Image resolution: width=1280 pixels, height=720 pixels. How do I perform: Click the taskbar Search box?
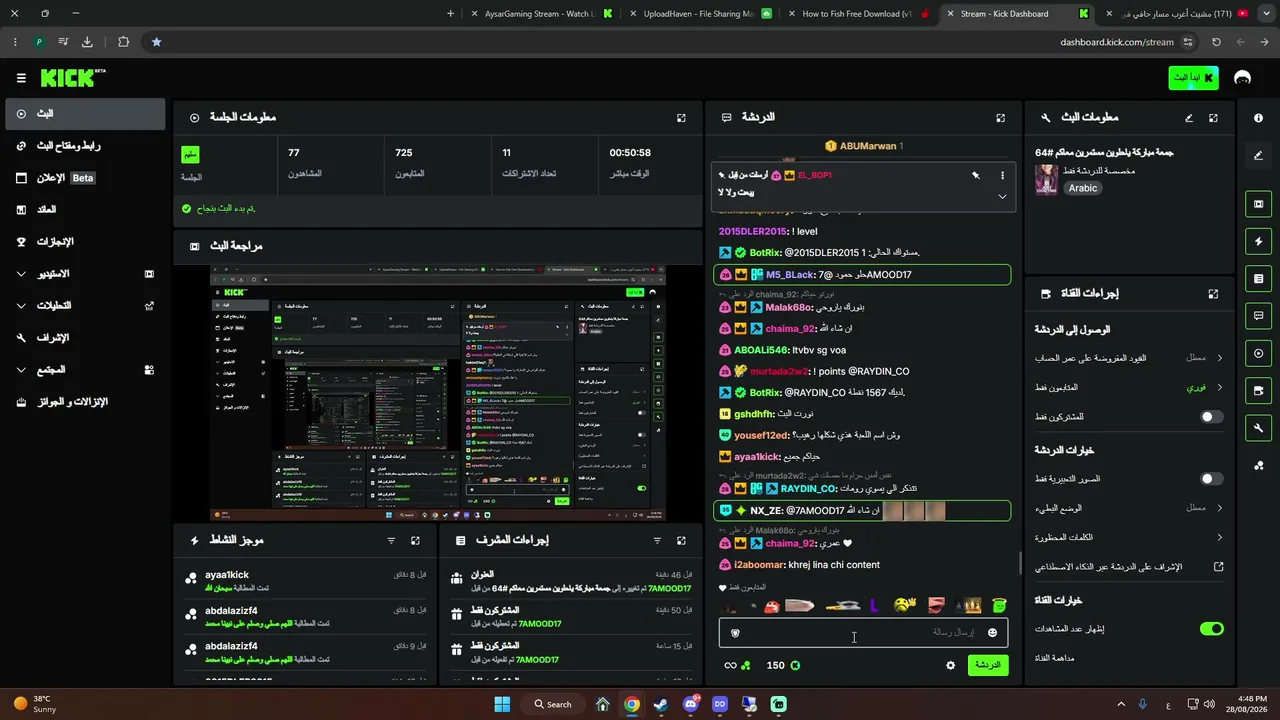(553, 704)
